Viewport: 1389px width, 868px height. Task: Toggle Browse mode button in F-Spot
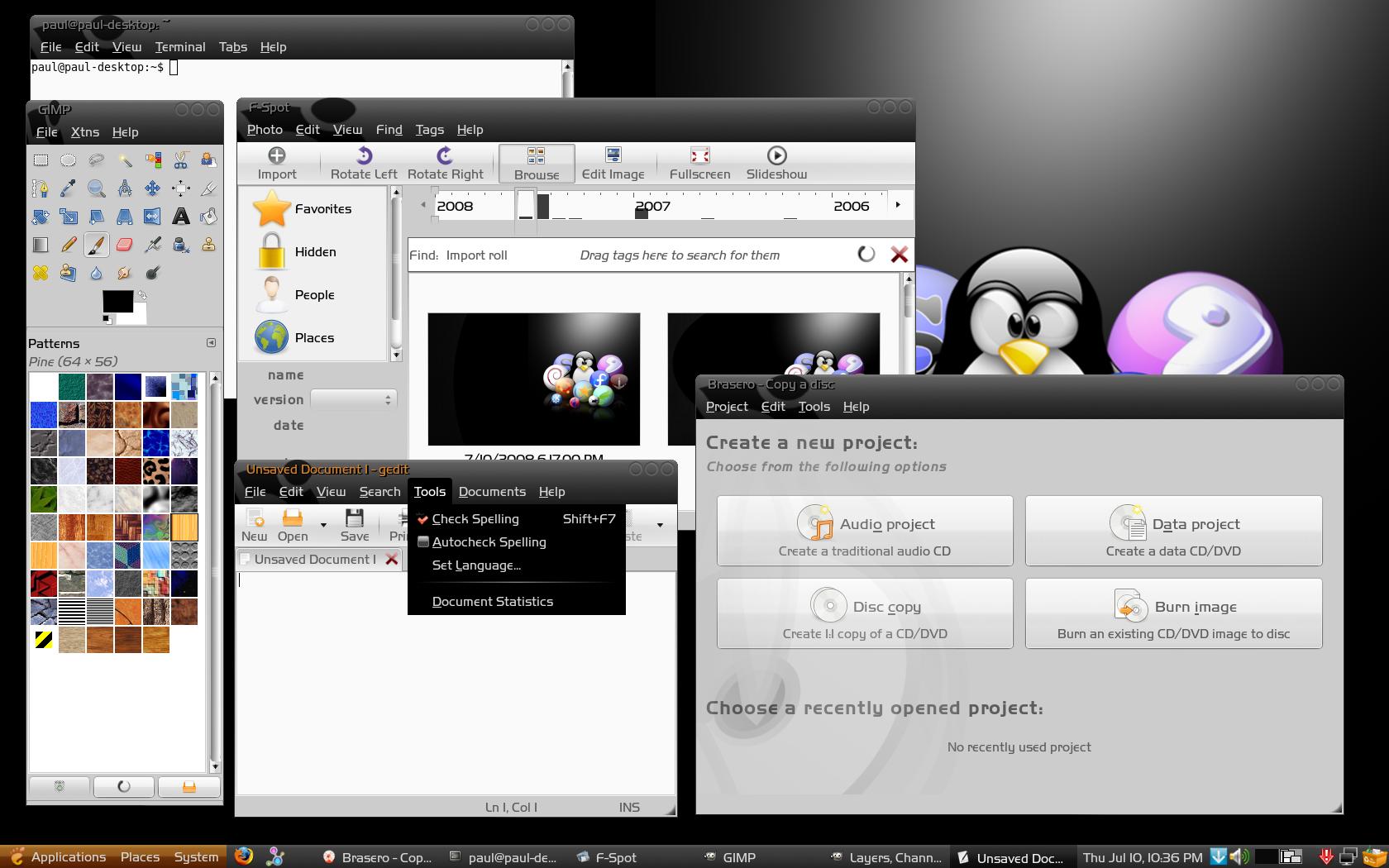point(537,163)
